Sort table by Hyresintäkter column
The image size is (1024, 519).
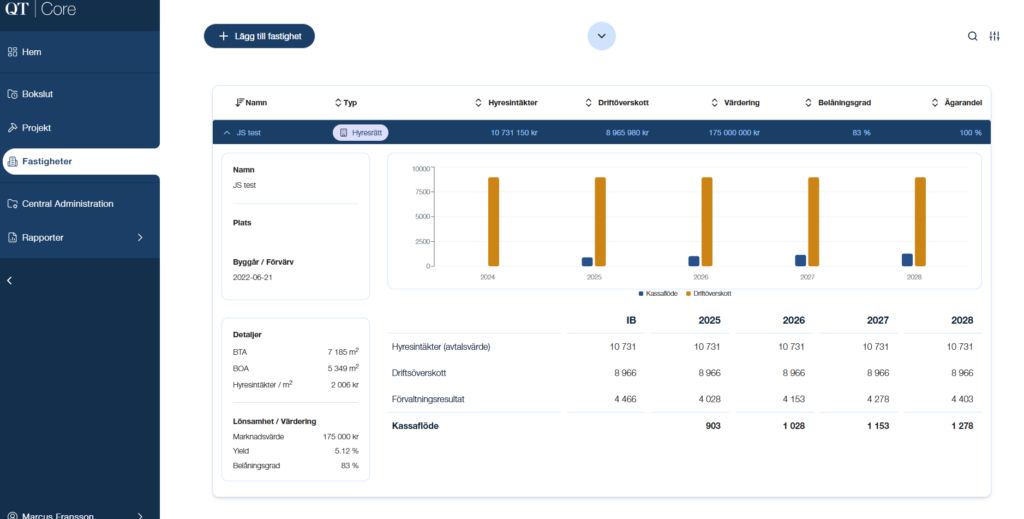(511, 103)
